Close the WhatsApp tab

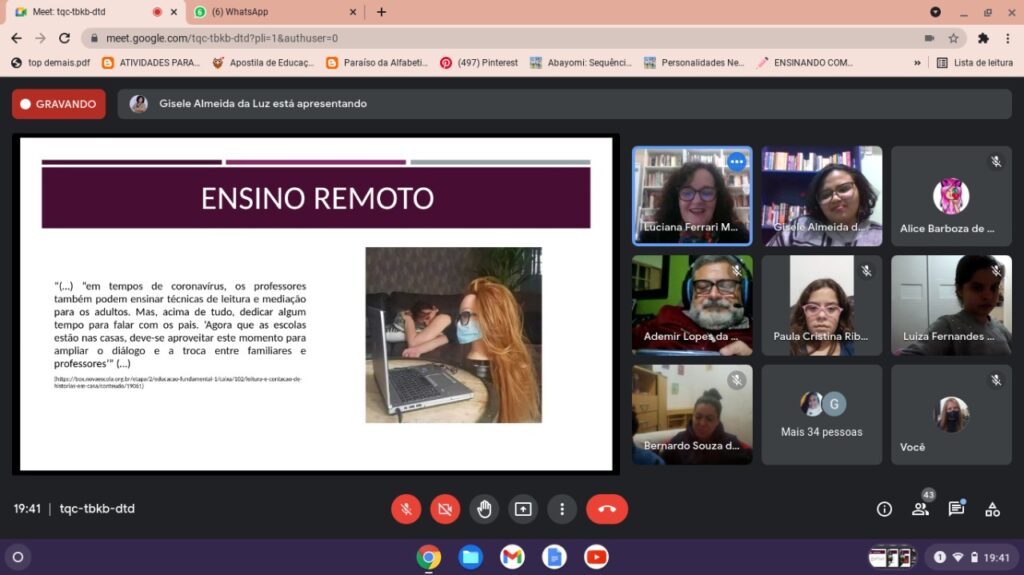(x=353, y=12)
